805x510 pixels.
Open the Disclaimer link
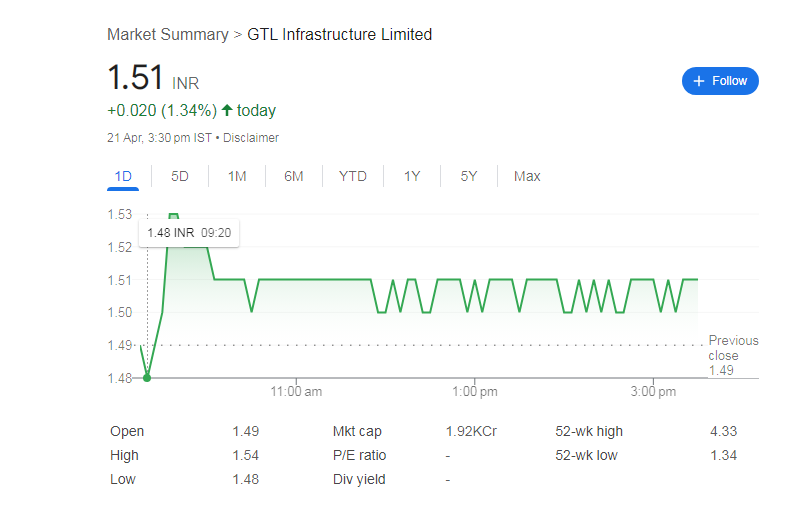[251, 138]
